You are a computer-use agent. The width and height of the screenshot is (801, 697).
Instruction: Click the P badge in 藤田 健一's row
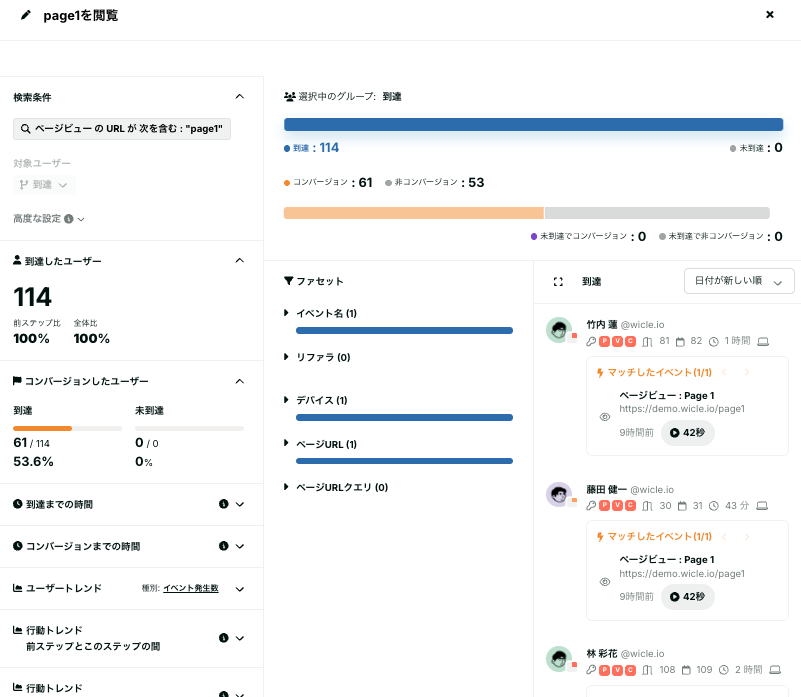click(604, 505)
